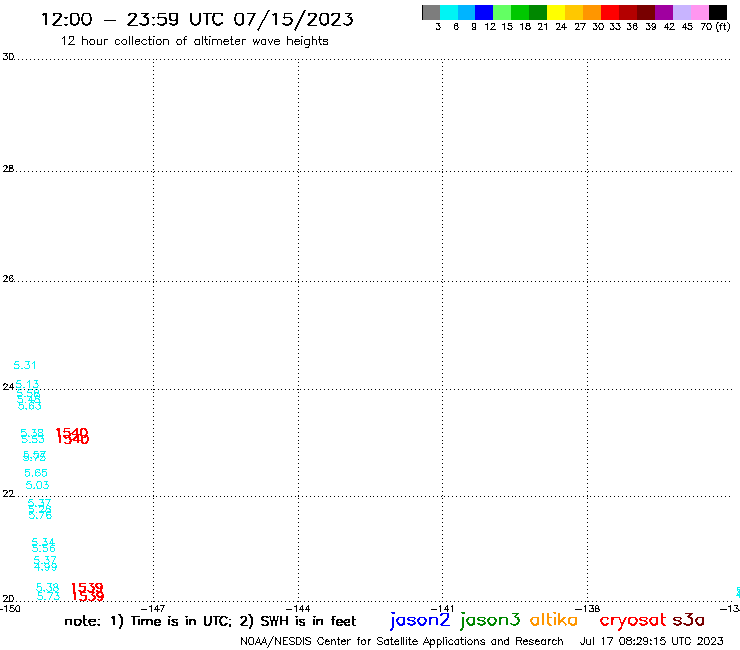Select the orange swatch in the color bar

(592, 12)
